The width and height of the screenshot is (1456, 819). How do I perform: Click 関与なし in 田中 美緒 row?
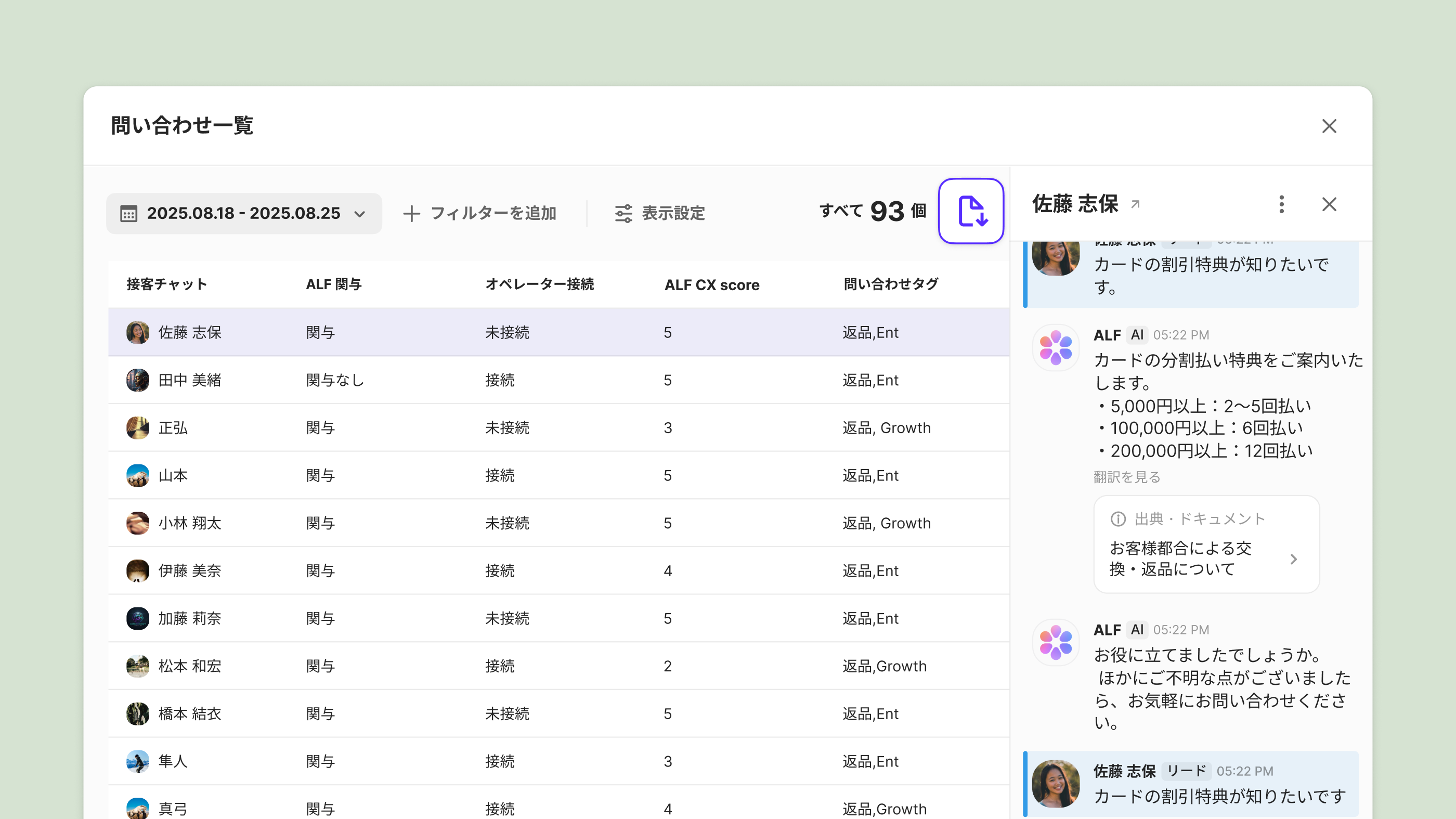click(335, 380)
